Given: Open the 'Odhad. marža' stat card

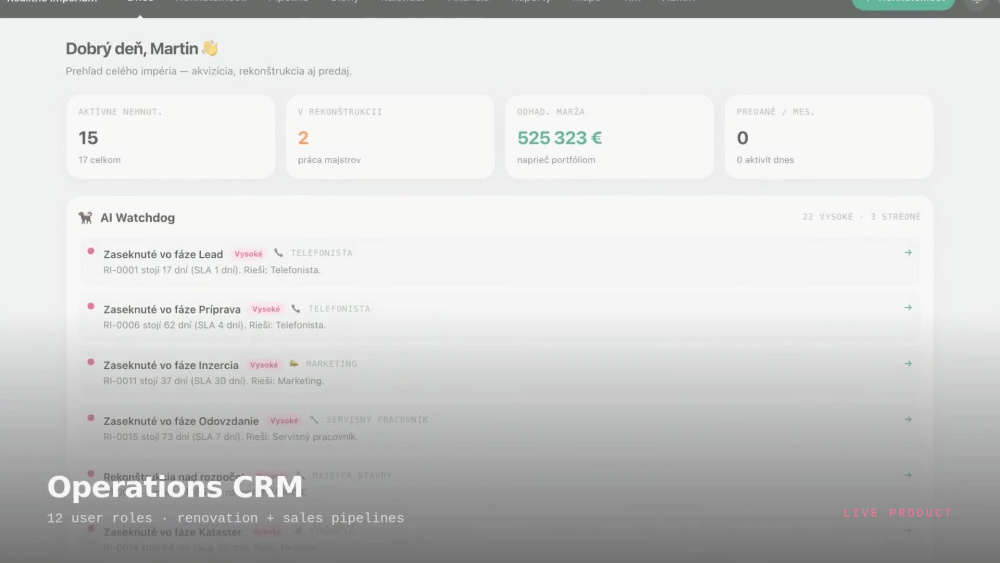Looking at the screenshot, I should 610,136.
